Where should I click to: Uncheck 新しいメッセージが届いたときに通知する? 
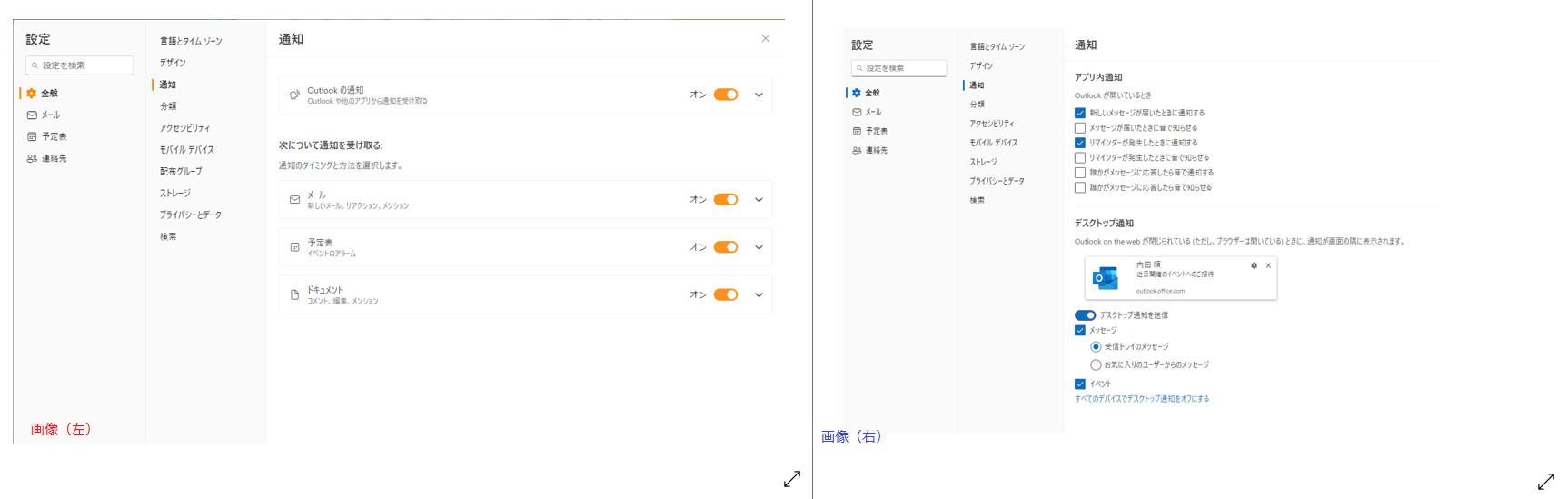coord(1080,113)
